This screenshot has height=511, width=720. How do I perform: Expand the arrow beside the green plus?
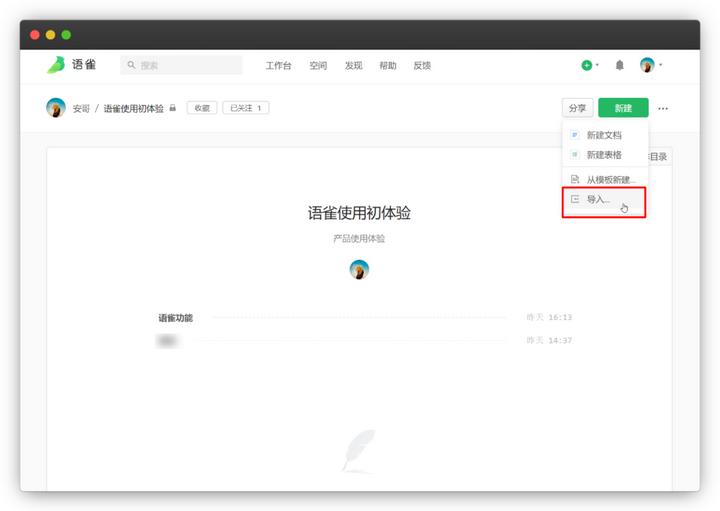(x=597, y=65)
